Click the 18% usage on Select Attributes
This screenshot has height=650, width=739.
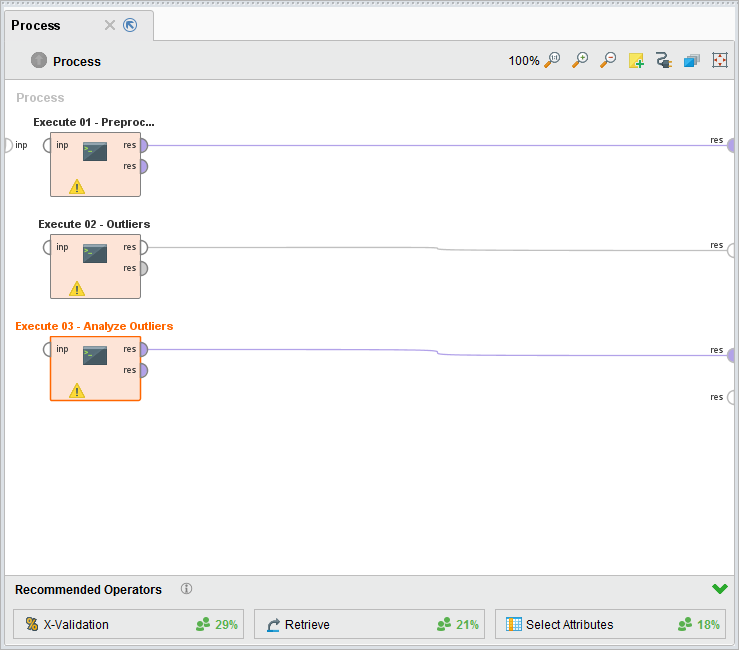[x=708, y=625]
